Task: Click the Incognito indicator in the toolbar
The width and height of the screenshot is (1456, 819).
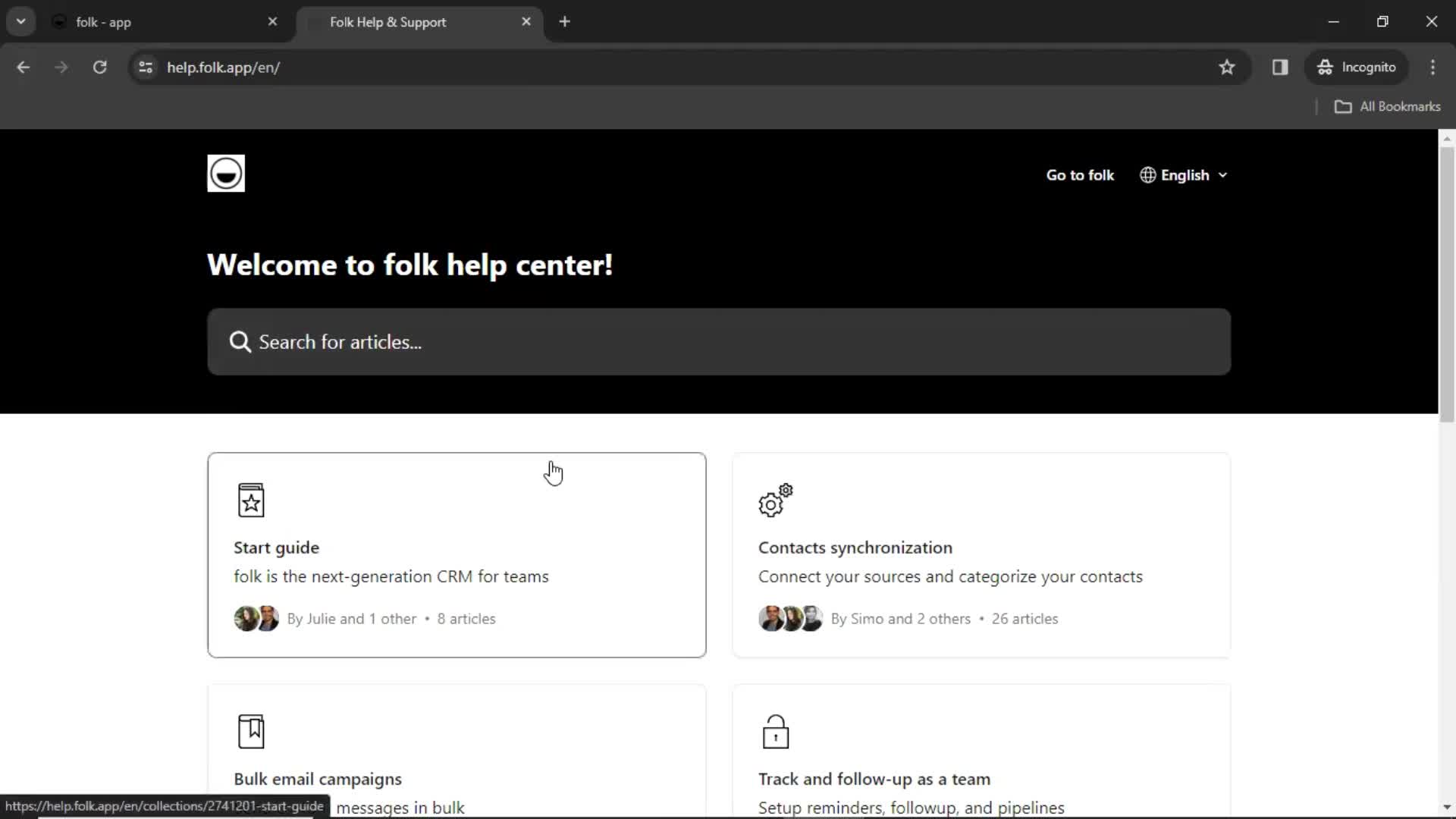Action: [1357, 67]
